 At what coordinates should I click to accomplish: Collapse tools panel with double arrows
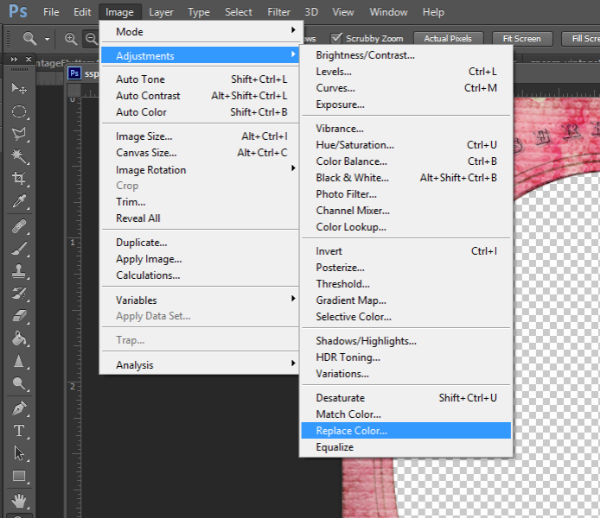click(x=14, y=59)
